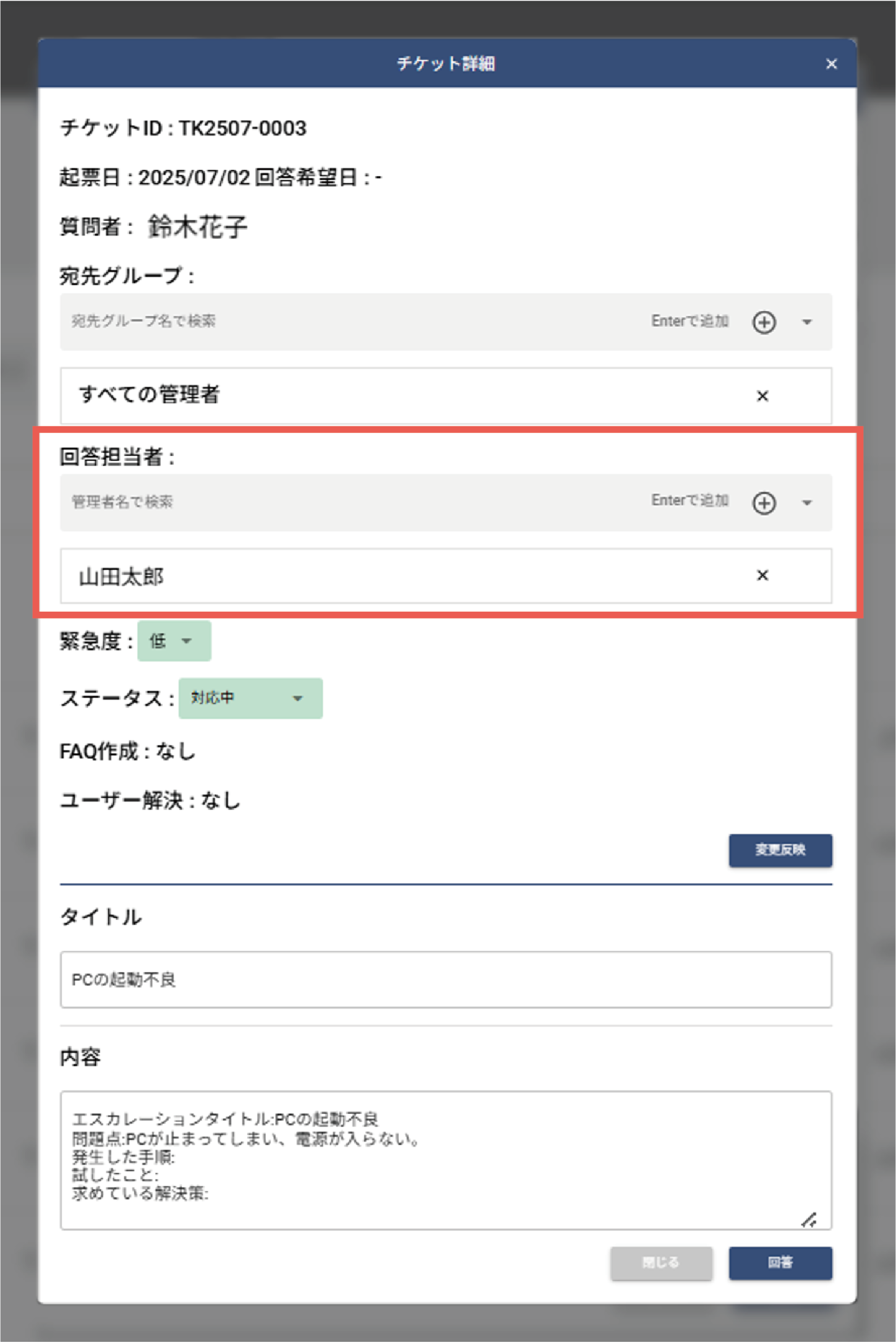
Task: Open the ステータス dropdown showing 対応中
Action: click(x=250, y=698)
